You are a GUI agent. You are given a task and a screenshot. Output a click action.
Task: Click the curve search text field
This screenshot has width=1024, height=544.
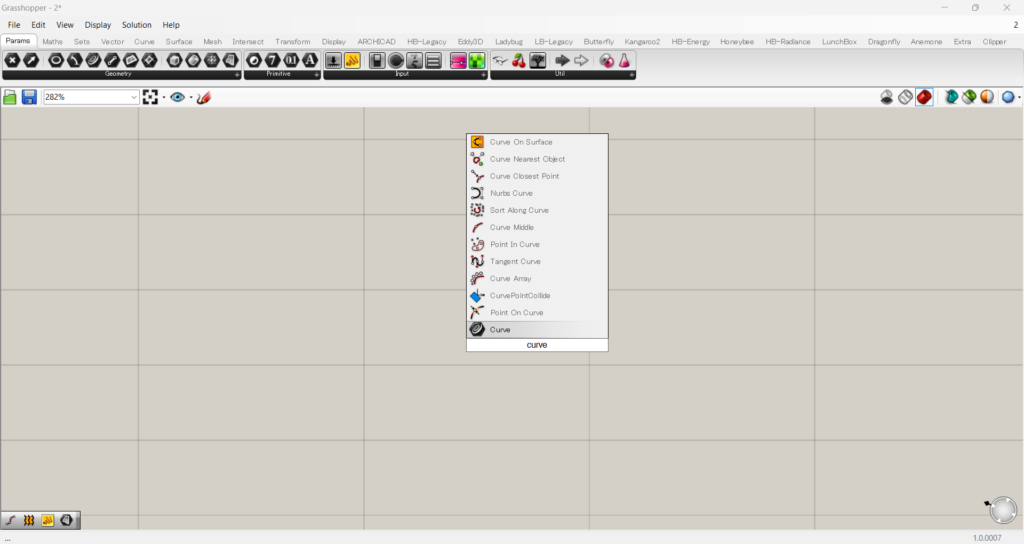click(x=537, y=345)
